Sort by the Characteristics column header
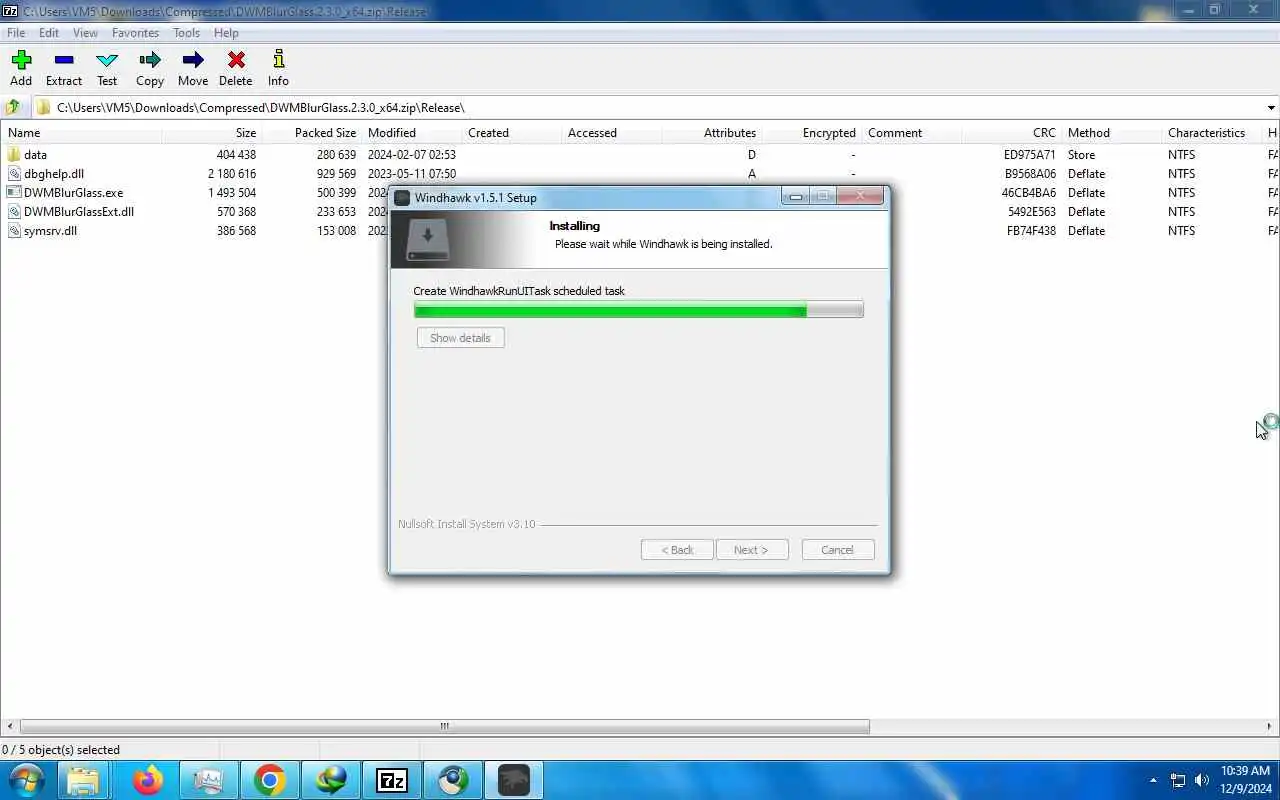This screenshot has width=1280, height=800. coord(1211,133)
